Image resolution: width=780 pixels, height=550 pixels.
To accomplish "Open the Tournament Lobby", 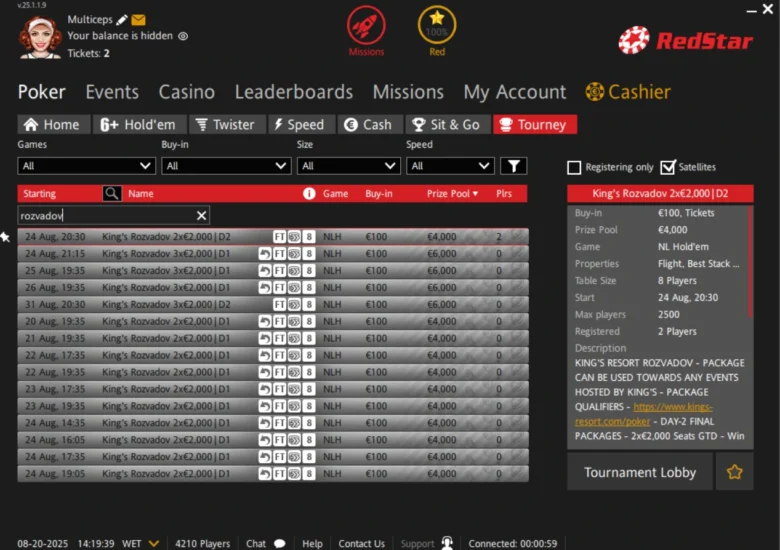I will click(x=640, y=472).
